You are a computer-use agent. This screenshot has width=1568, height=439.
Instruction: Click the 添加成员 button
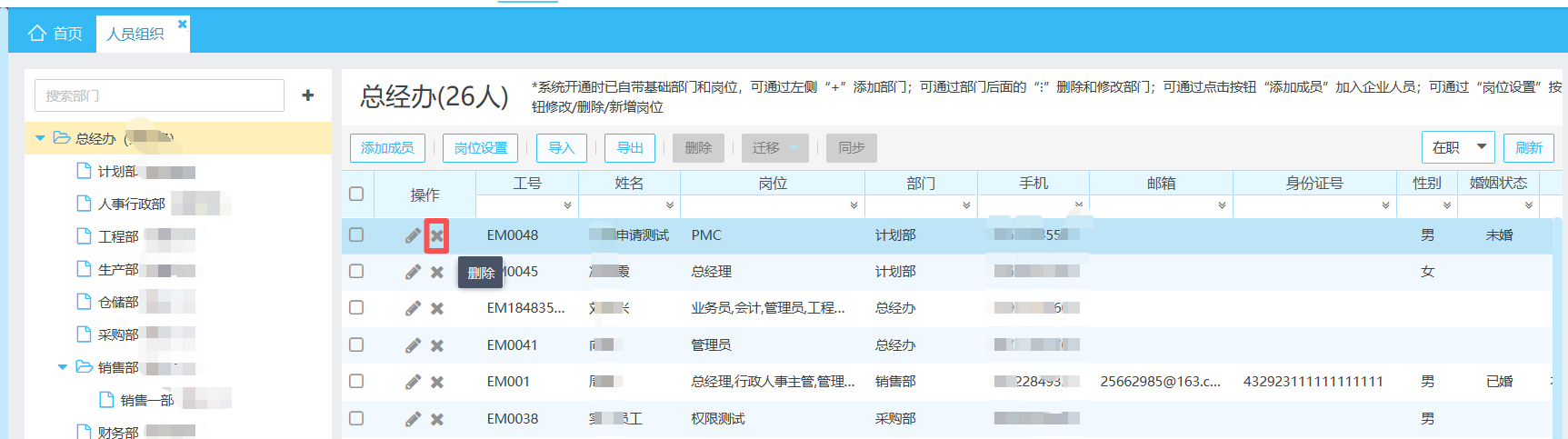pos(387,148)
